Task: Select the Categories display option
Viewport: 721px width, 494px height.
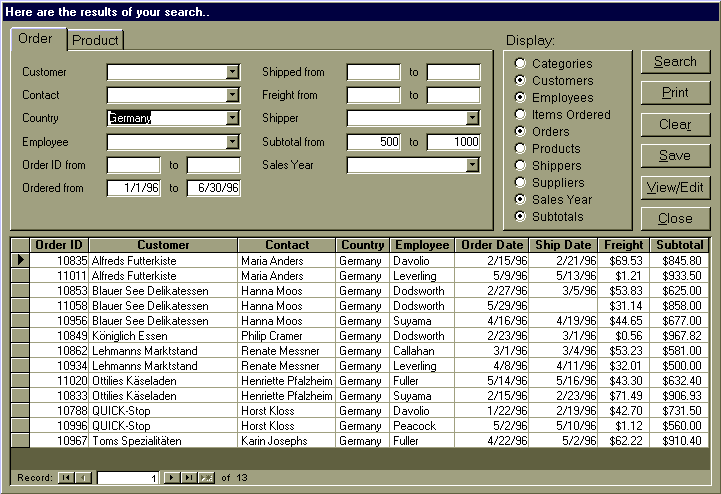Action: pyautogui.click(x=520, y=64)
